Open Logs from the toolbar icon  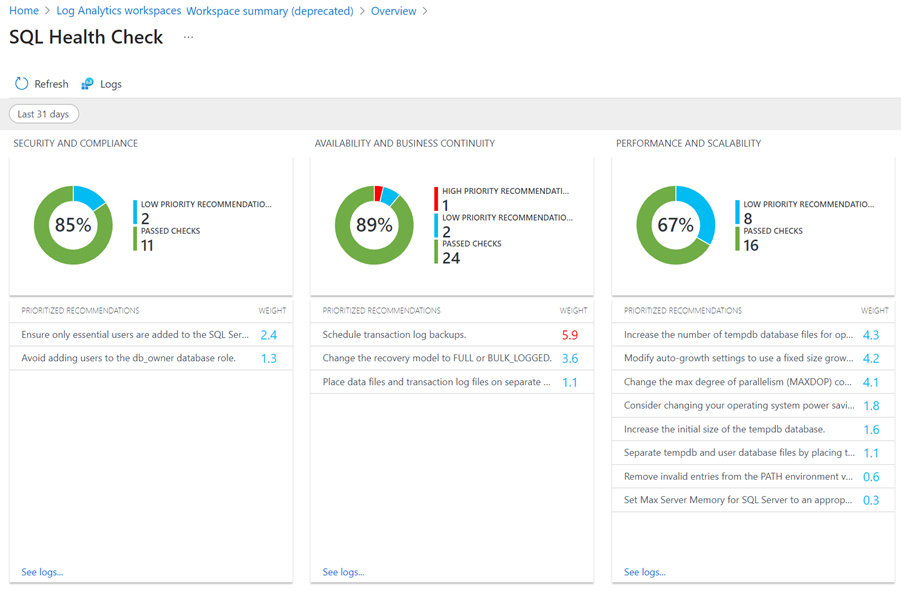(88, 84)
